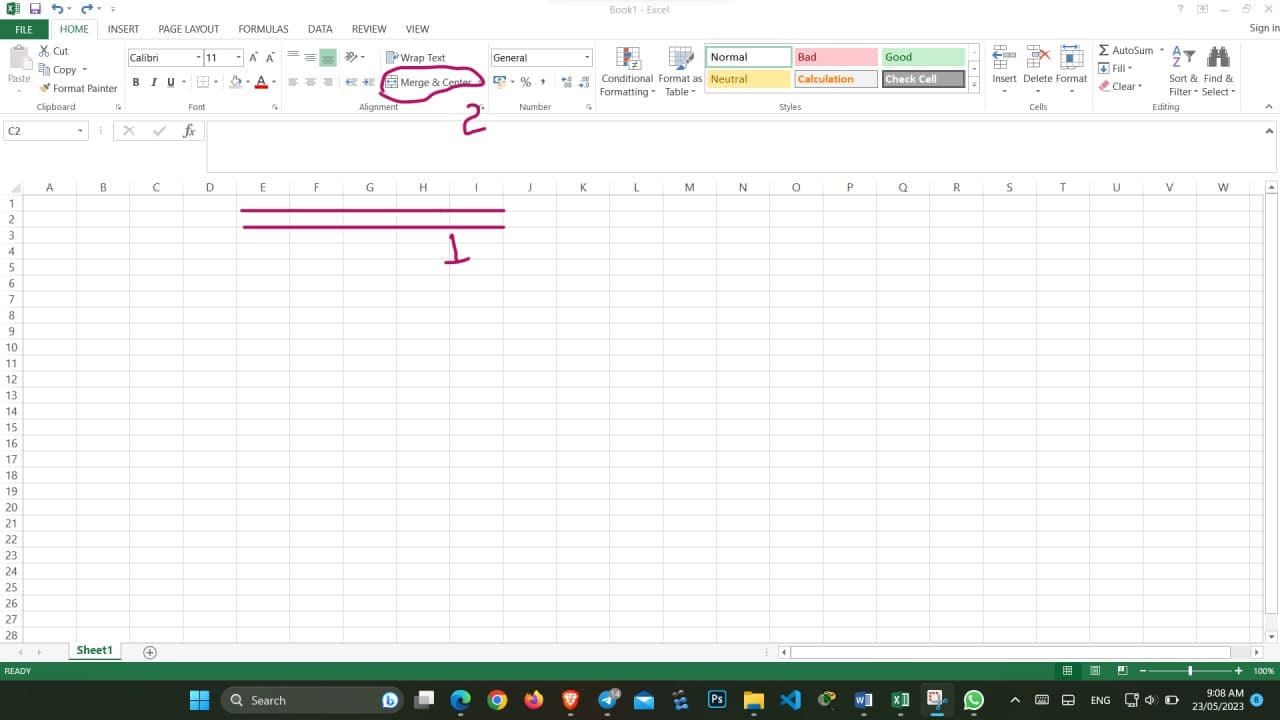Click the Merge & Center button

coord(429,82)
